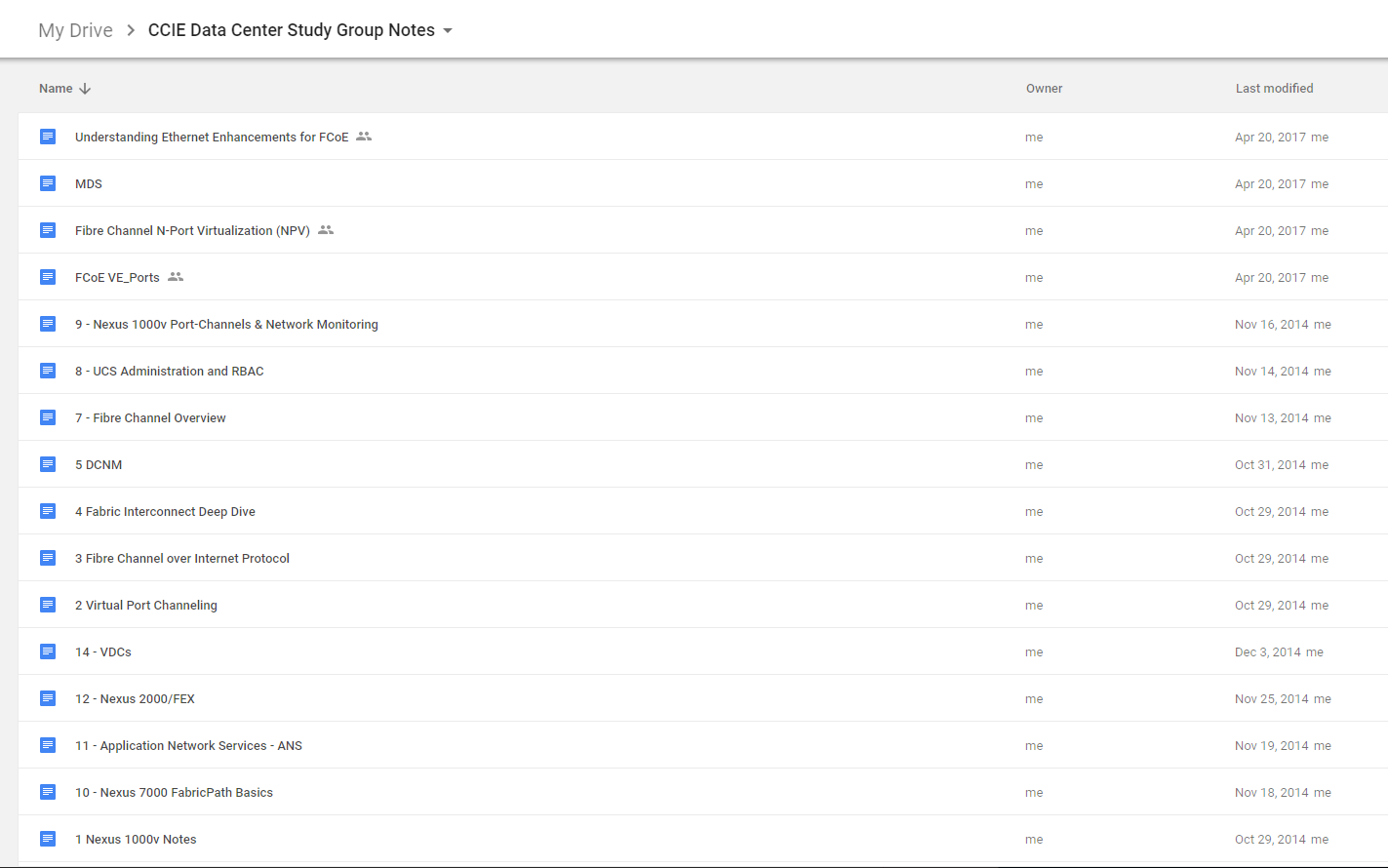The height and width of the screenshot is (868, 1388).
Task: Select 1 Nexus 1000v Notes
Action: tap(136, 840)
